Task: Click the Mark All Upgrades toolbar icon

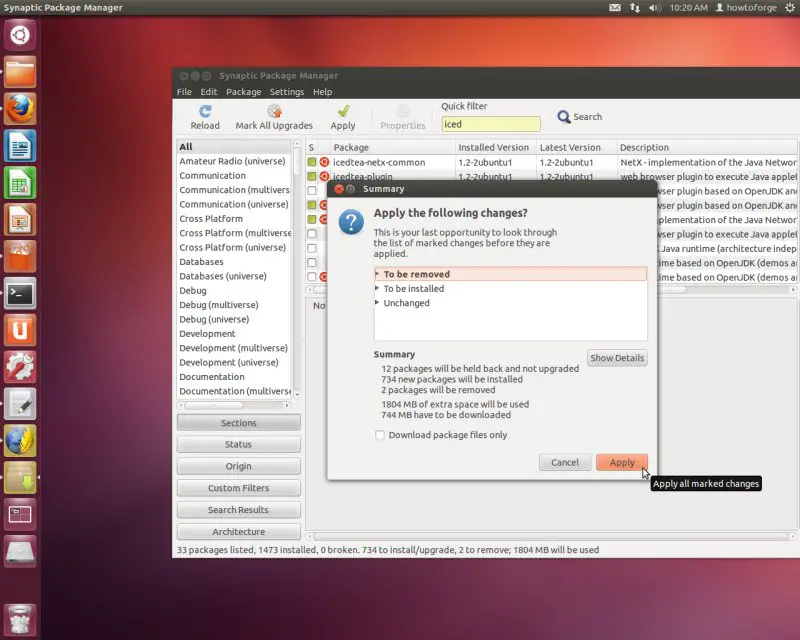Action: pyautogui.click(x=274, y=111)
